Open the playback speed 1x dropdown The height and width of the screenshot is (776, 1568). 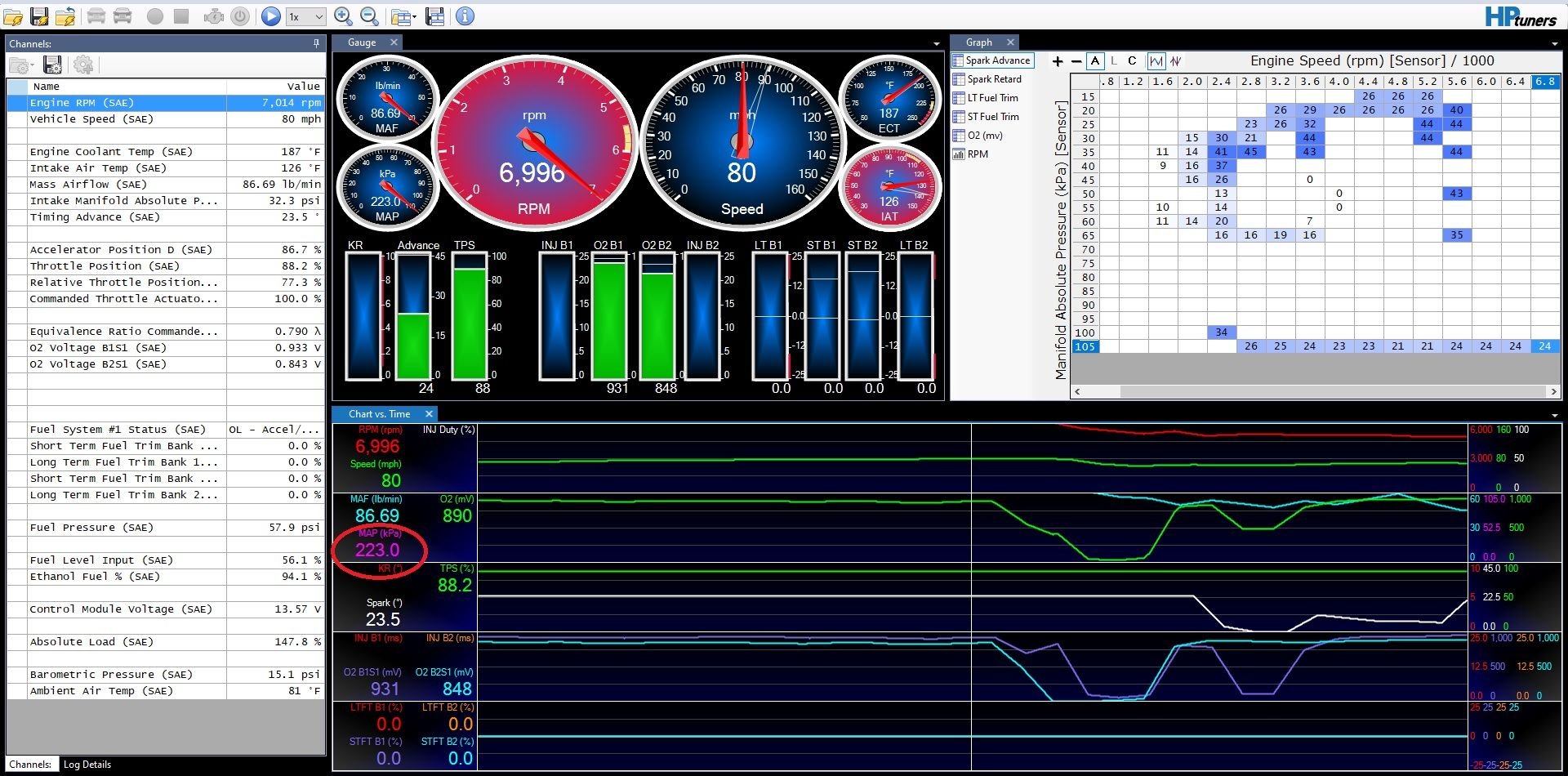point(306,16)
